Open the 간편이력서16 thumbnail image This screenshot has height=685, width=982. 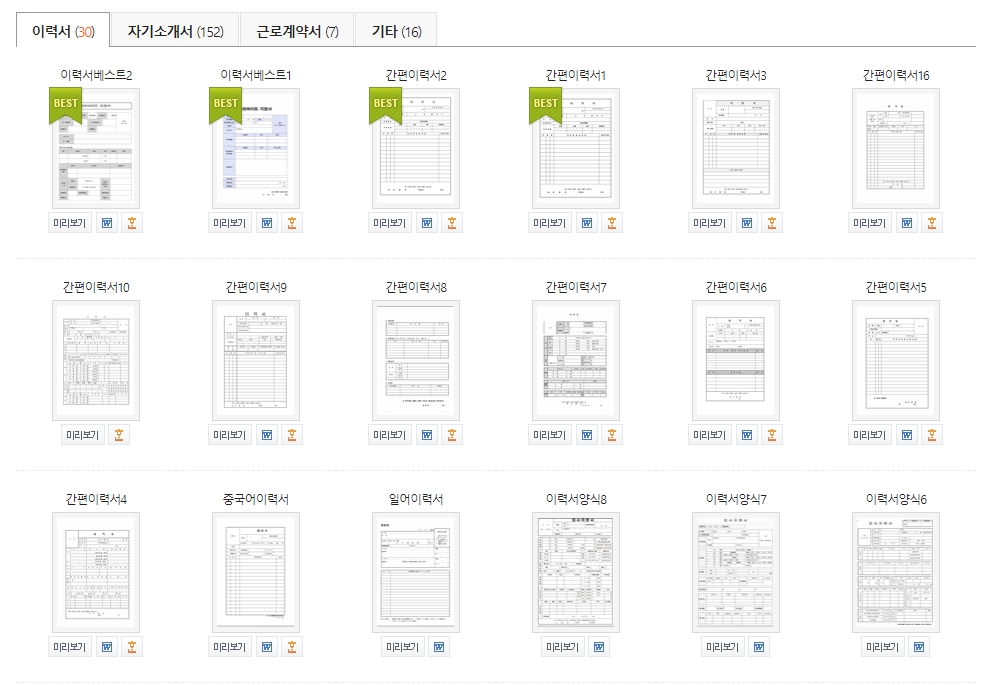(x=896, y=148)
